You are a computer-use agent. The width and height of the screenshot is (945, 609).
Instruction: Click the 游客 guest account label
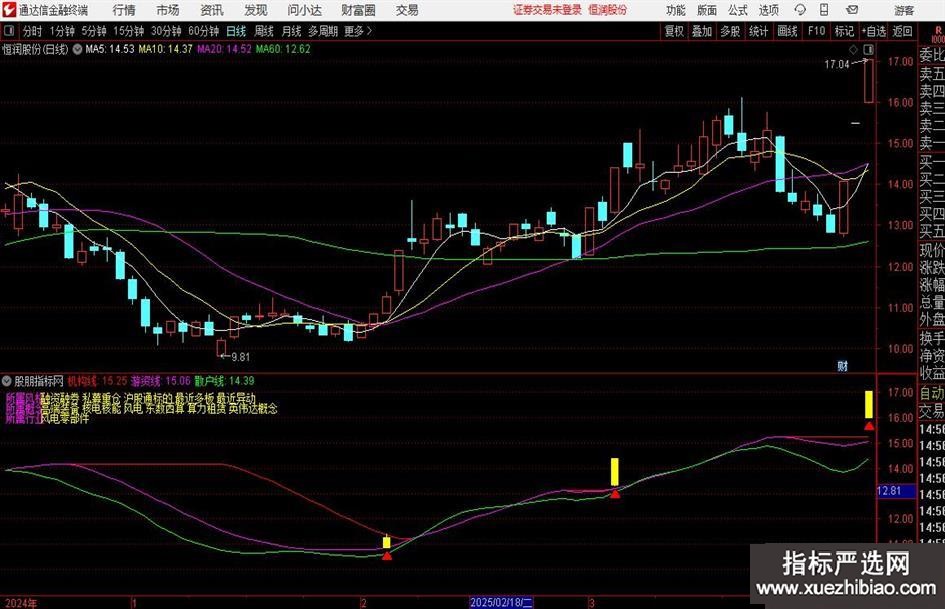[x=904, y=10]
